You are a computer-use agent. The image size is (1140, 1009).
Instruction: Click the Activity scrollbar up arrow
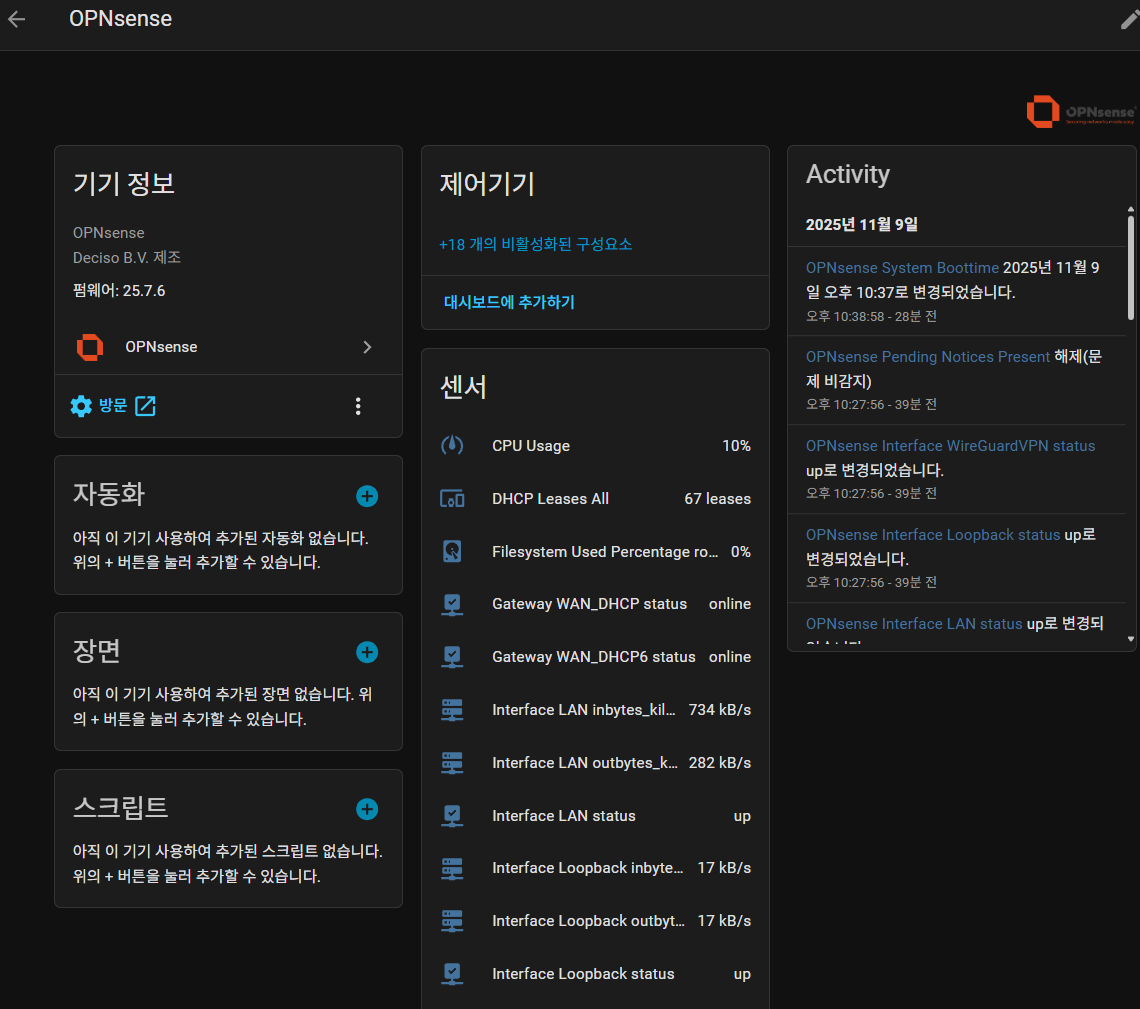point(1131,209)
